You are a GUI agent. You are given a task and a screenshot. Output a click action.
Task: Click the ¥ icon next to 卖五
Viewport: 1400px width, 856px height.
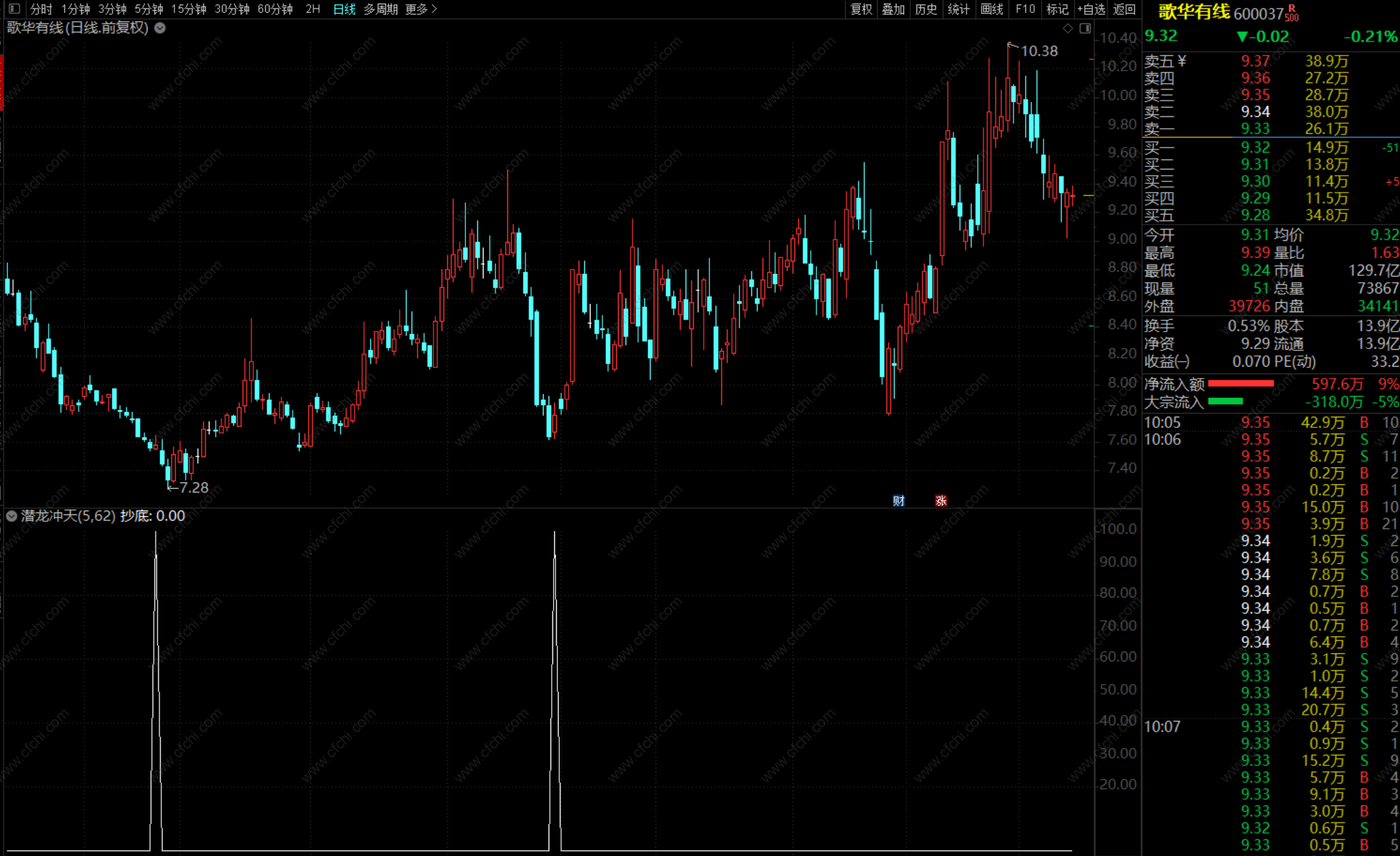coord(1182,61)
